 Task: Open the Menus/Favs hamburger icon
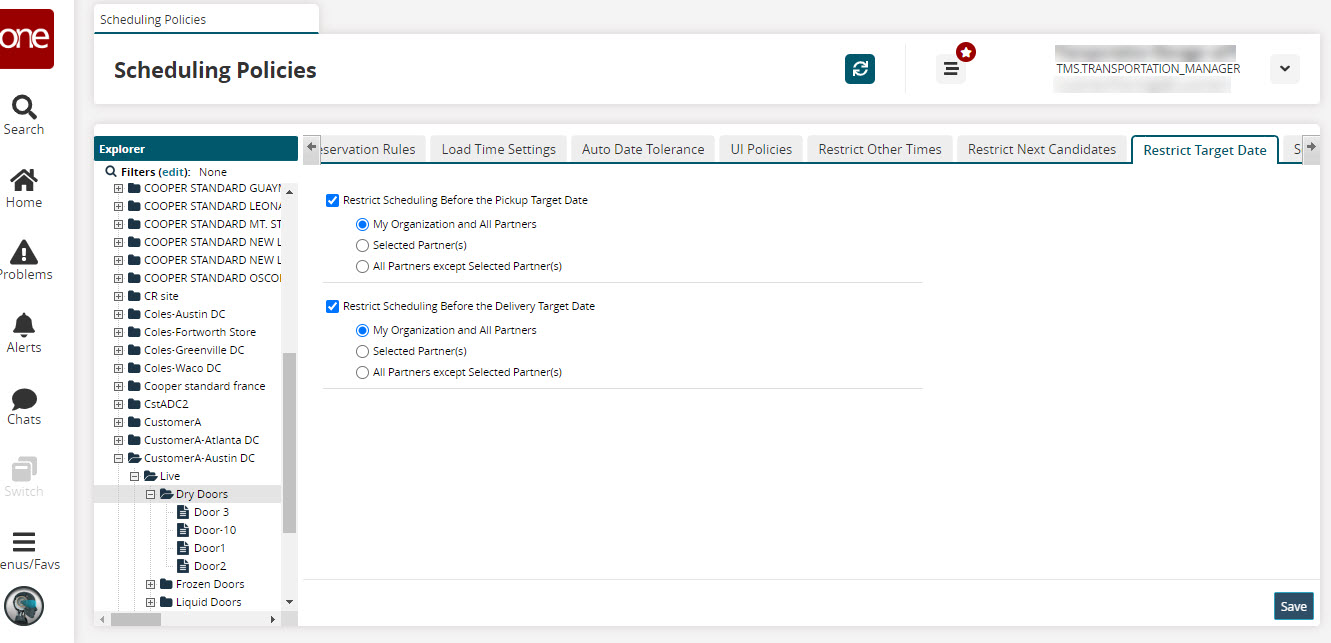(24, 543)
